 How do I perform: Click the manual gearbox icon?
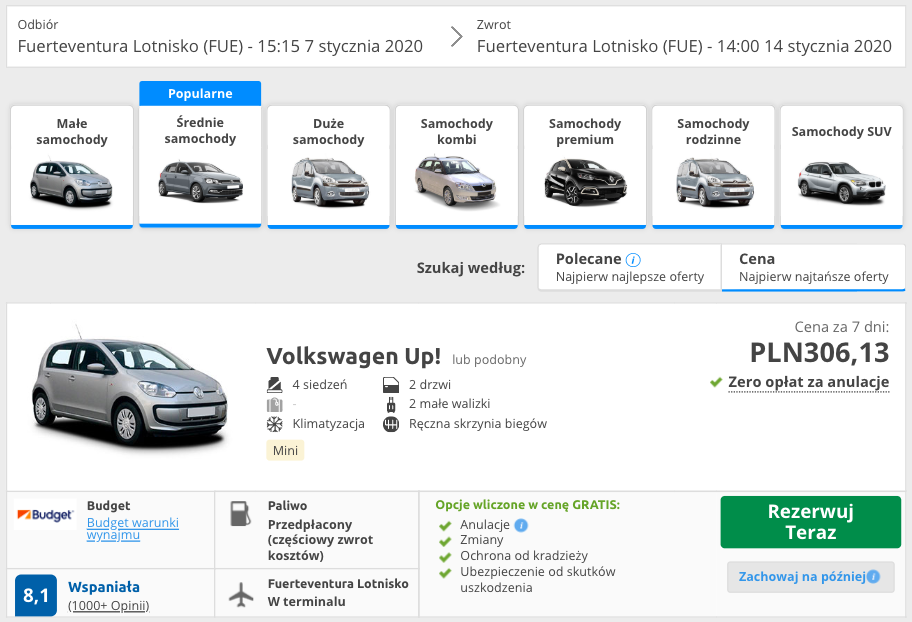pyautogui.click(x=391, y=424)
